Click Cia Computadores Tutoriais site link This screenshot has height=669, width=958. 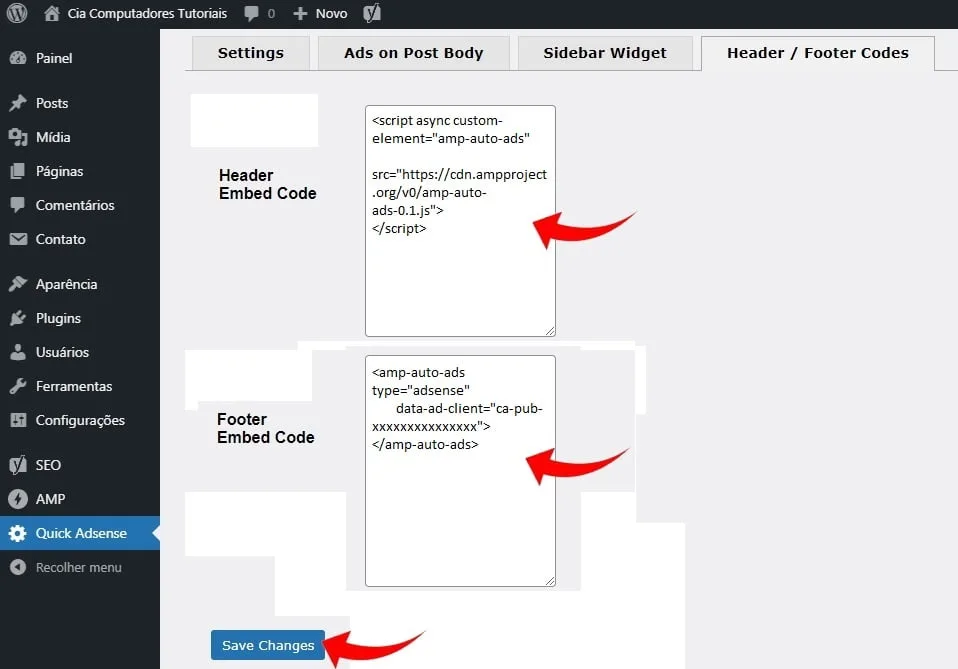coord(147,13)
